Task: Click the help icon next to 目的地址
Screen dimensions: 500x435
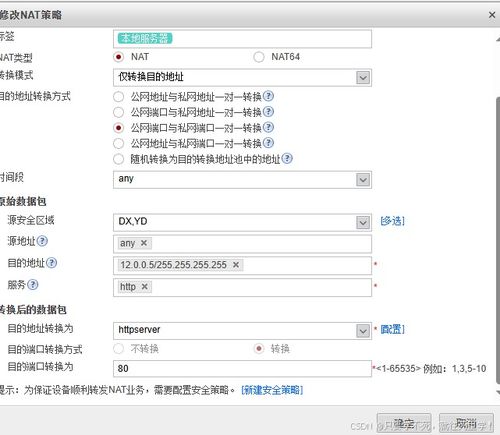Action: tap(51, 263)
